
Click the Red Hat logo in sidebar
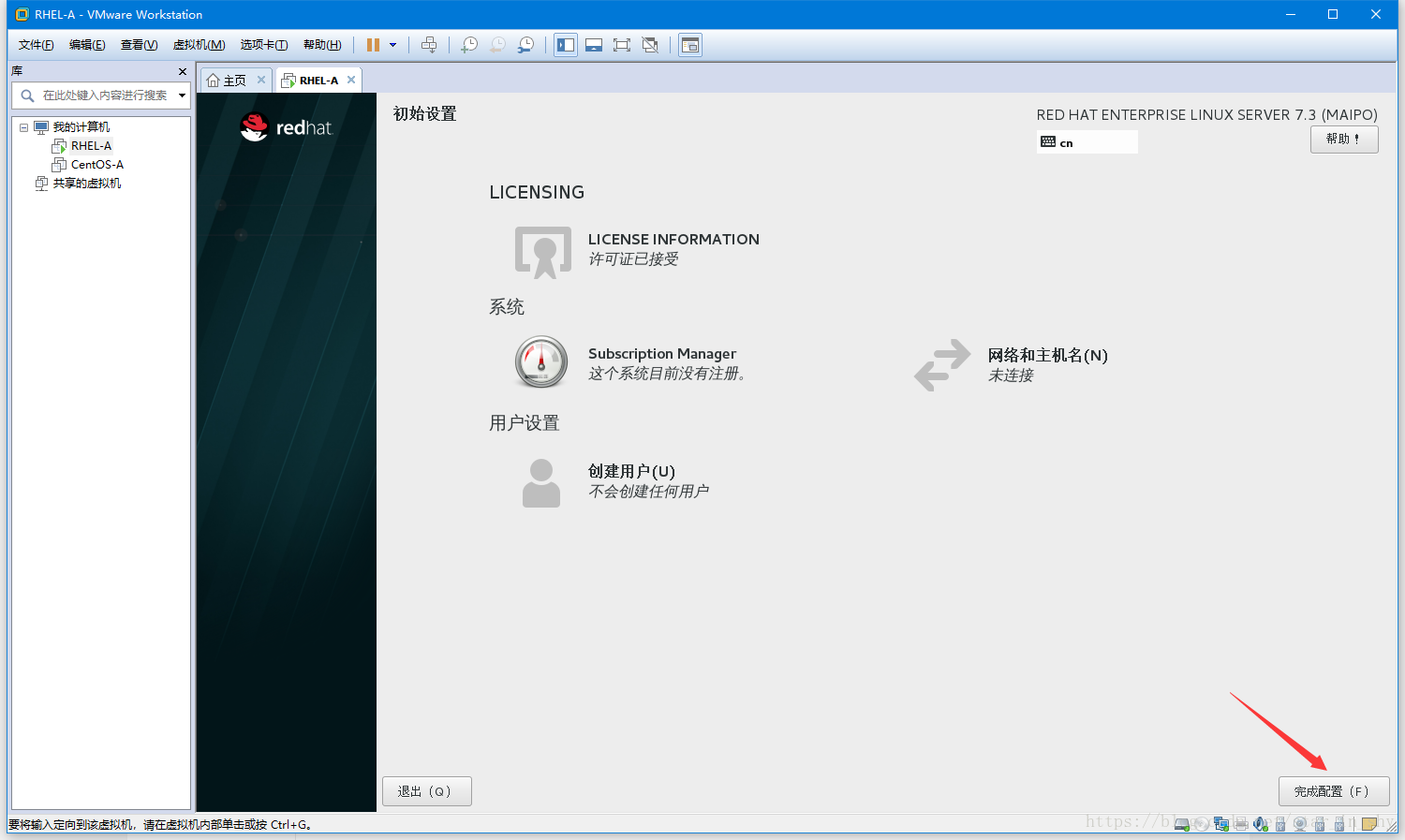[286, 126]
